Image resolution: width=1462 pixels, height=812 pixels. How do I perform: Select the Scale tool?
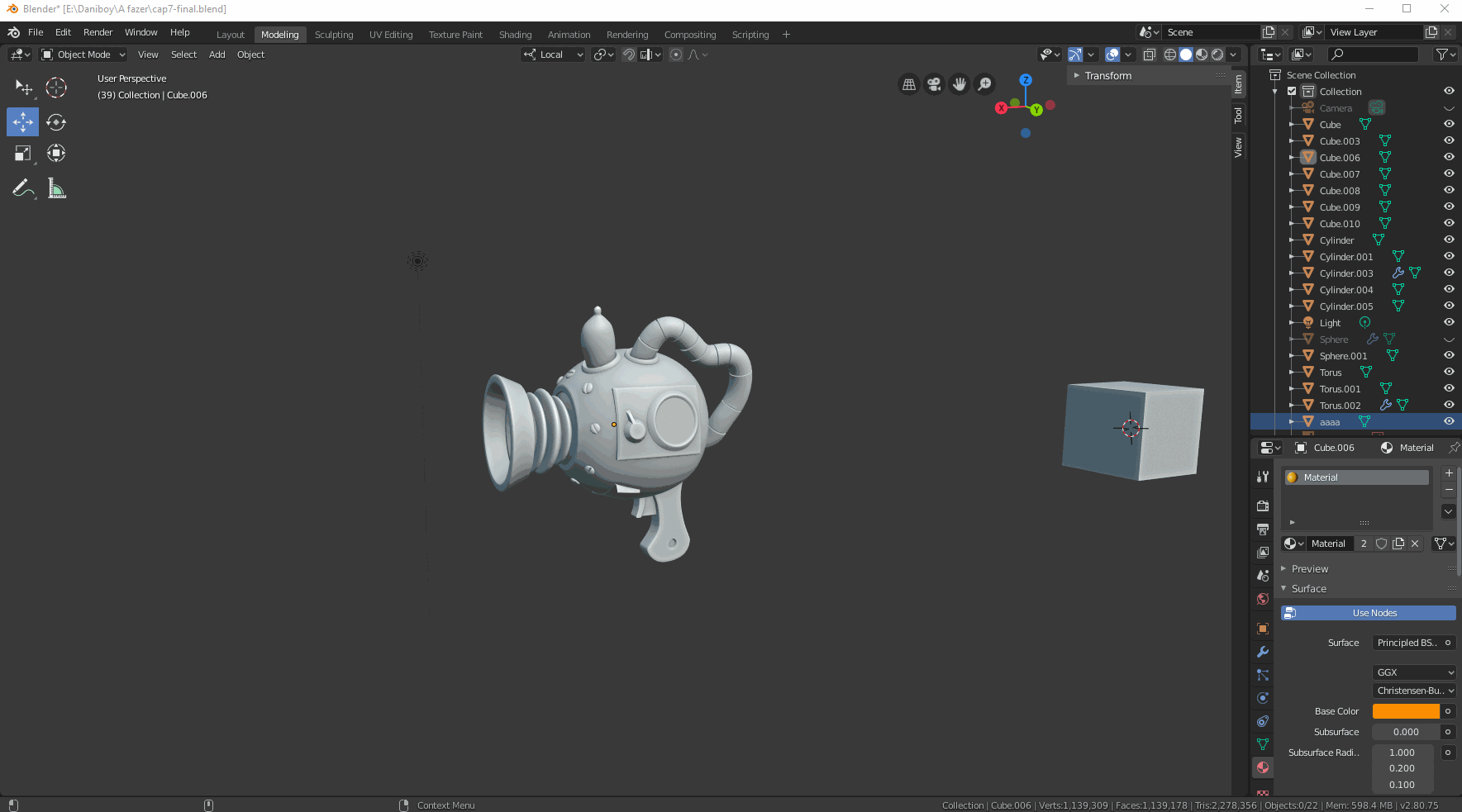tap(23, 154)
